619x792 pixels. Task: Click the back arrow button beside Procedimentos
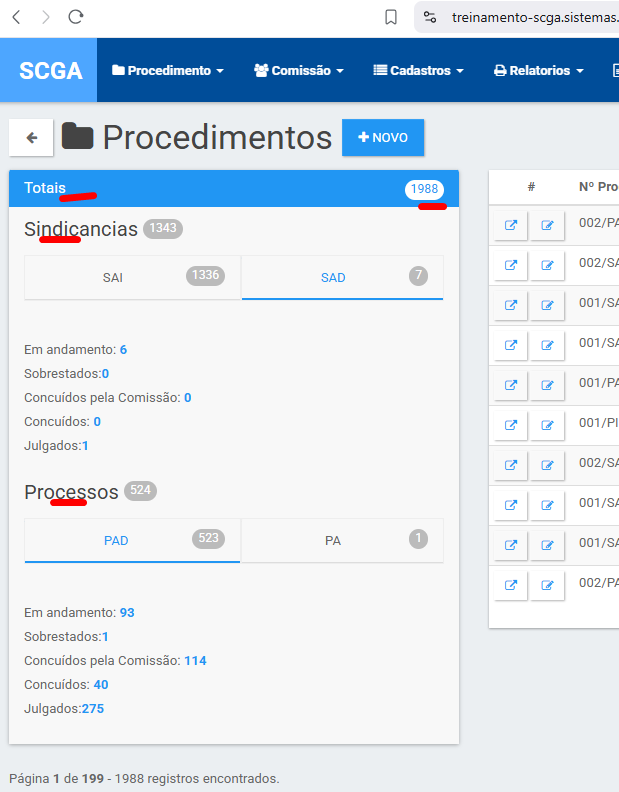click(x=31, y=138)
